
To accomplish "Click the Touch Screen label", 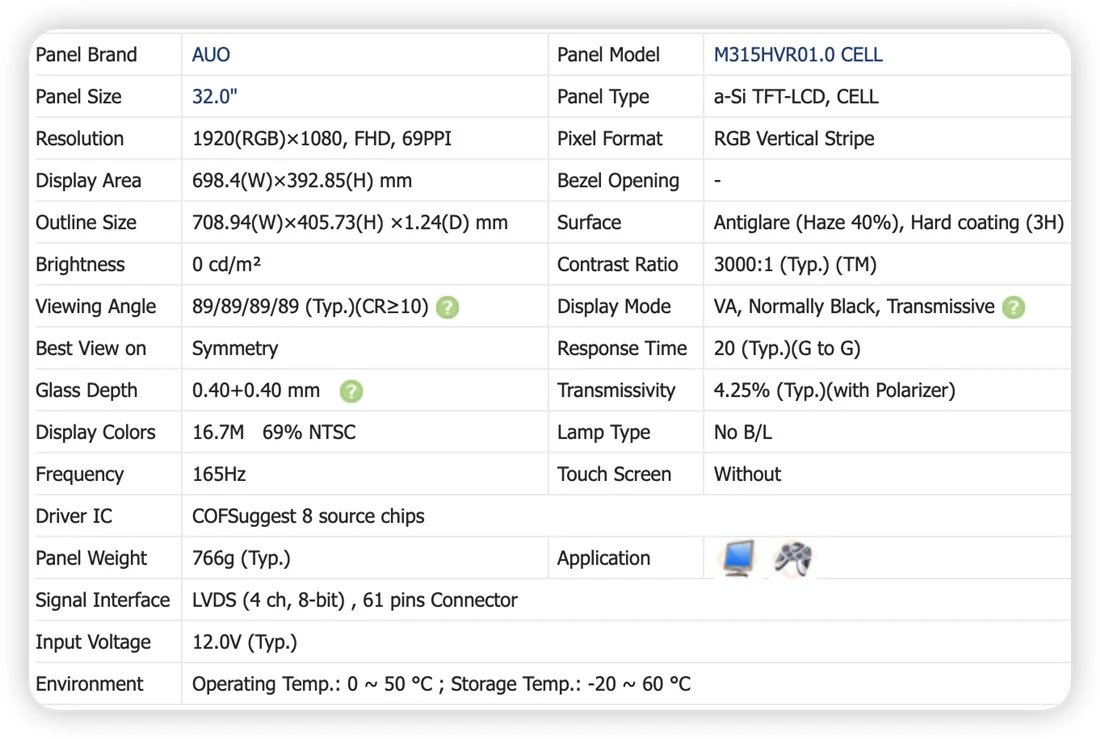I will pyautogui.click(x=614, y=474).
